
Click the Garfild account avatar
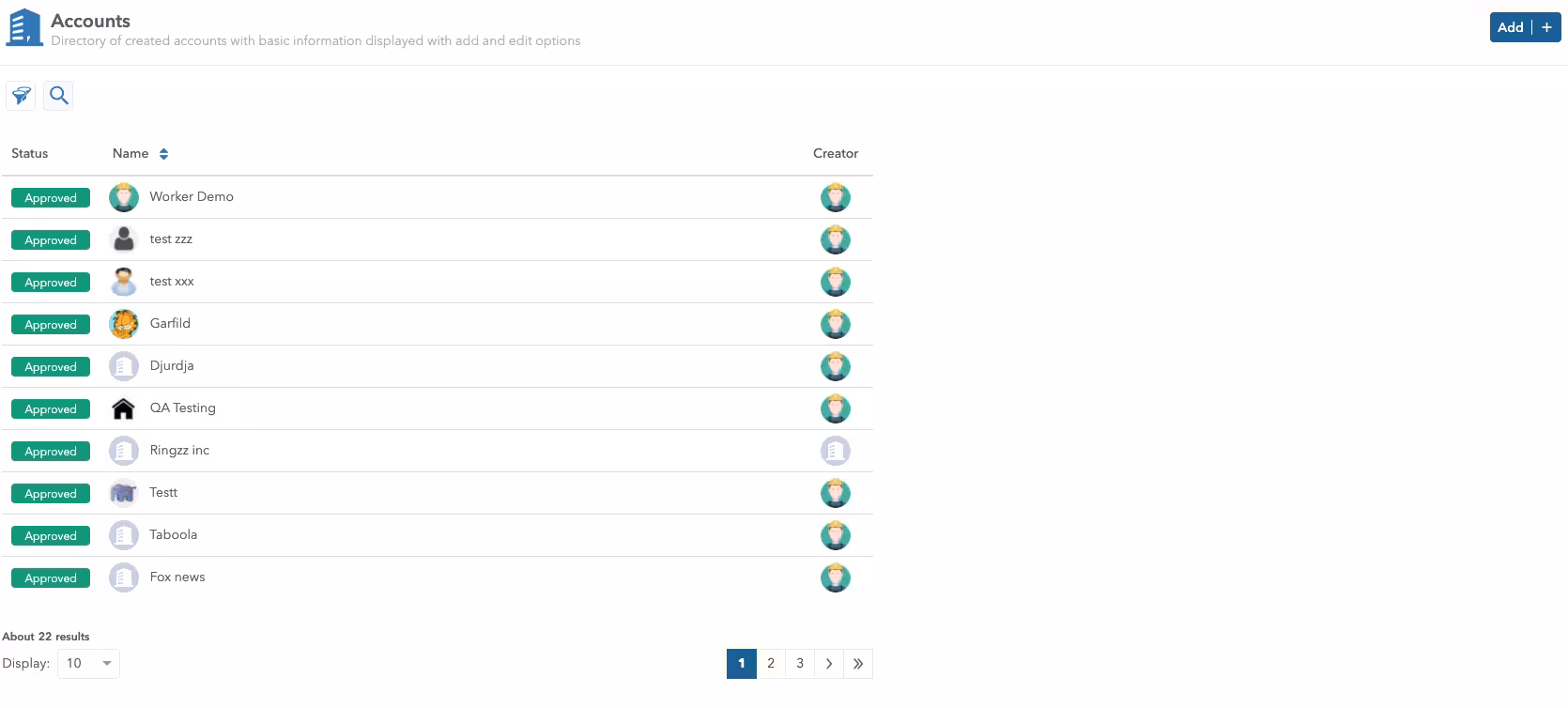click(x=123, y=324)
